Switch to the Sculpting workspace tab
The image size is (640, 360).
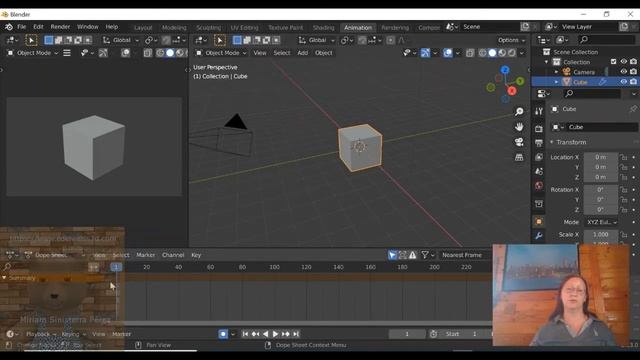(208, 27)
